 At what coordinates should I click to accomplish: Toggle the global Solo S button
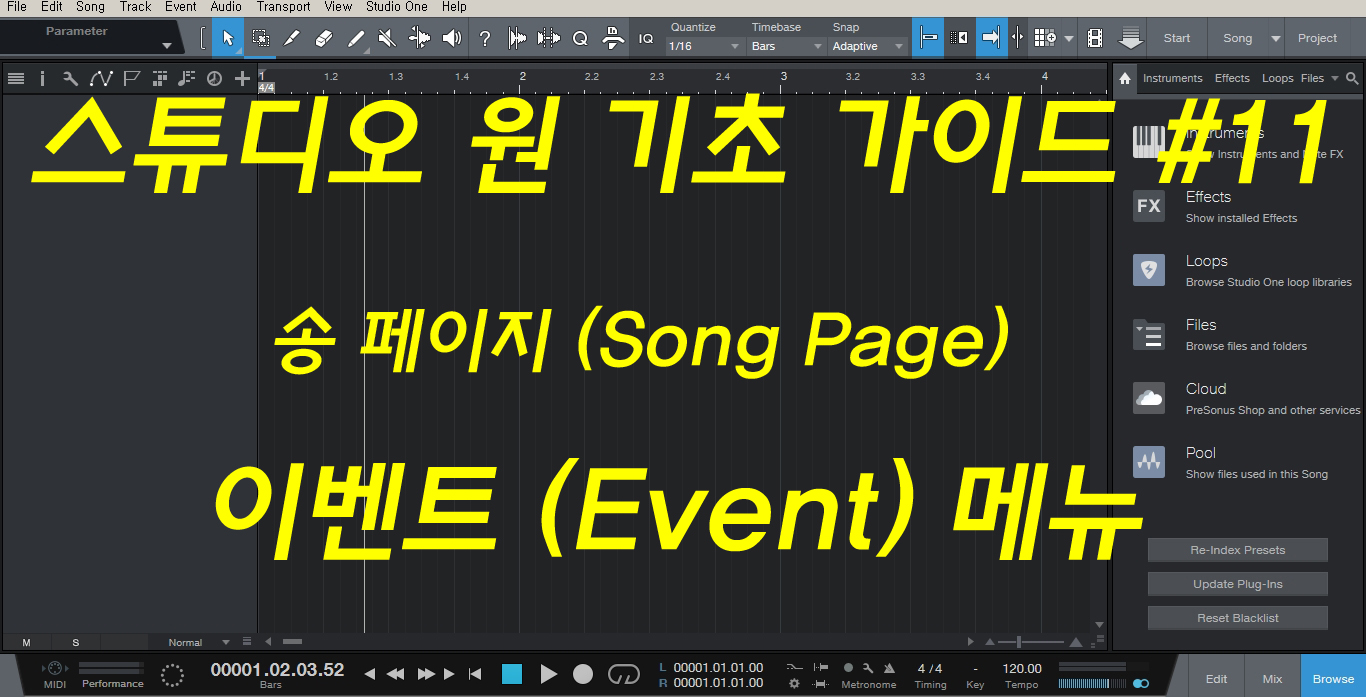pos(76,642)
